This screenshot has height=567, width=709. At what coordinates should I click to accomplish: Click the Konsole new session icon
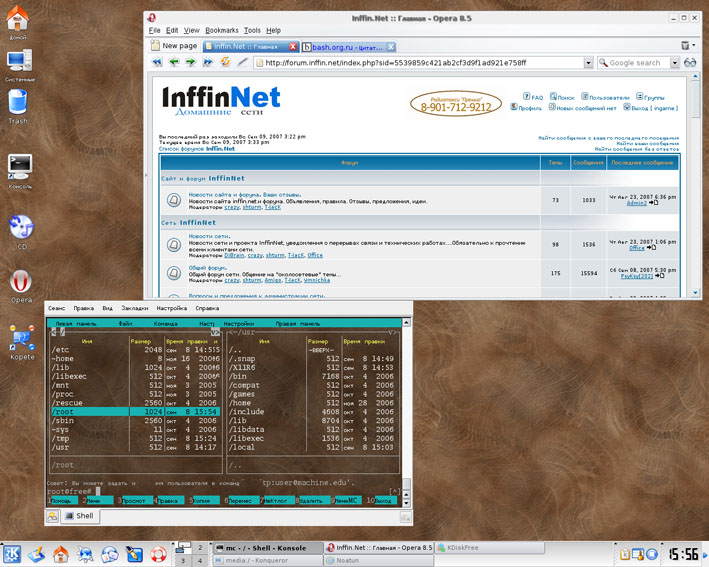(52, 516)
